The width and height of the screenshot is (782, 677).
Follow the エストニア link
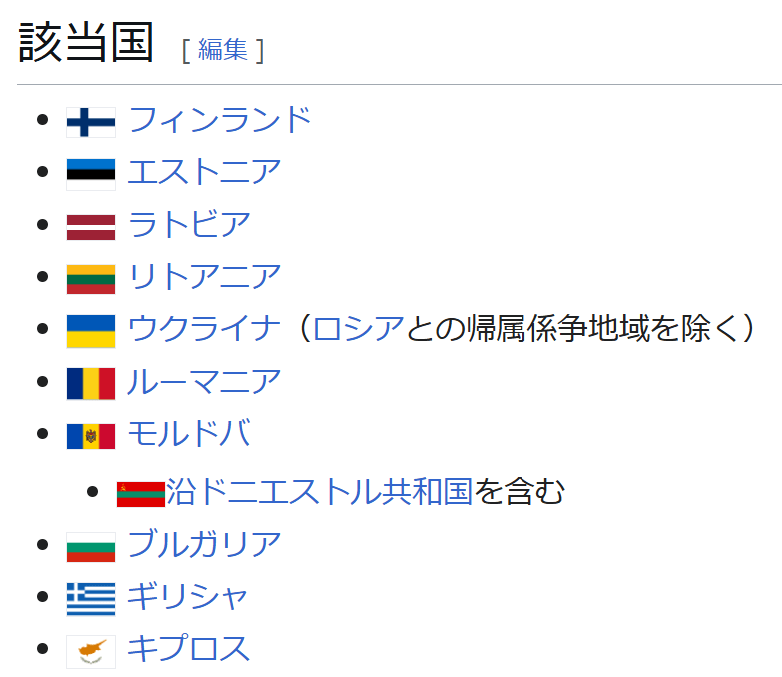[x=204, y=172]
